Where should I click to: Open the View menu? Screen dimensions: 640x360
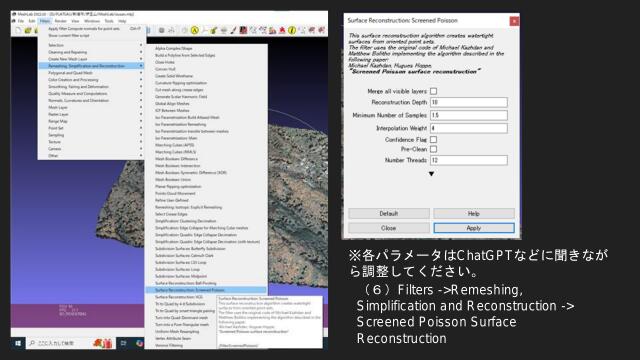[76, 21]
